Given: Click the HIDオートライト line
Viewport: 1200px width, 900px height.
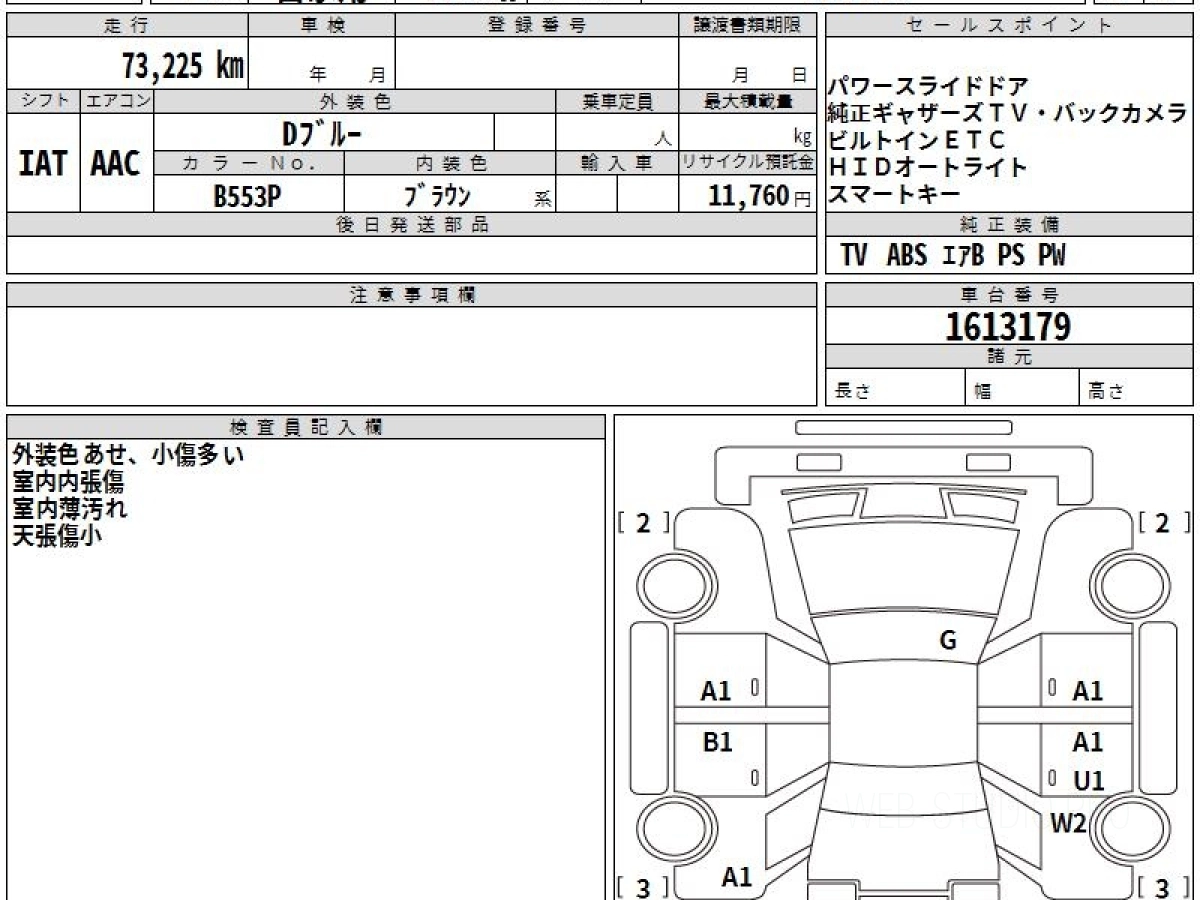Looking at the screenshot, I should pos(927,167).
